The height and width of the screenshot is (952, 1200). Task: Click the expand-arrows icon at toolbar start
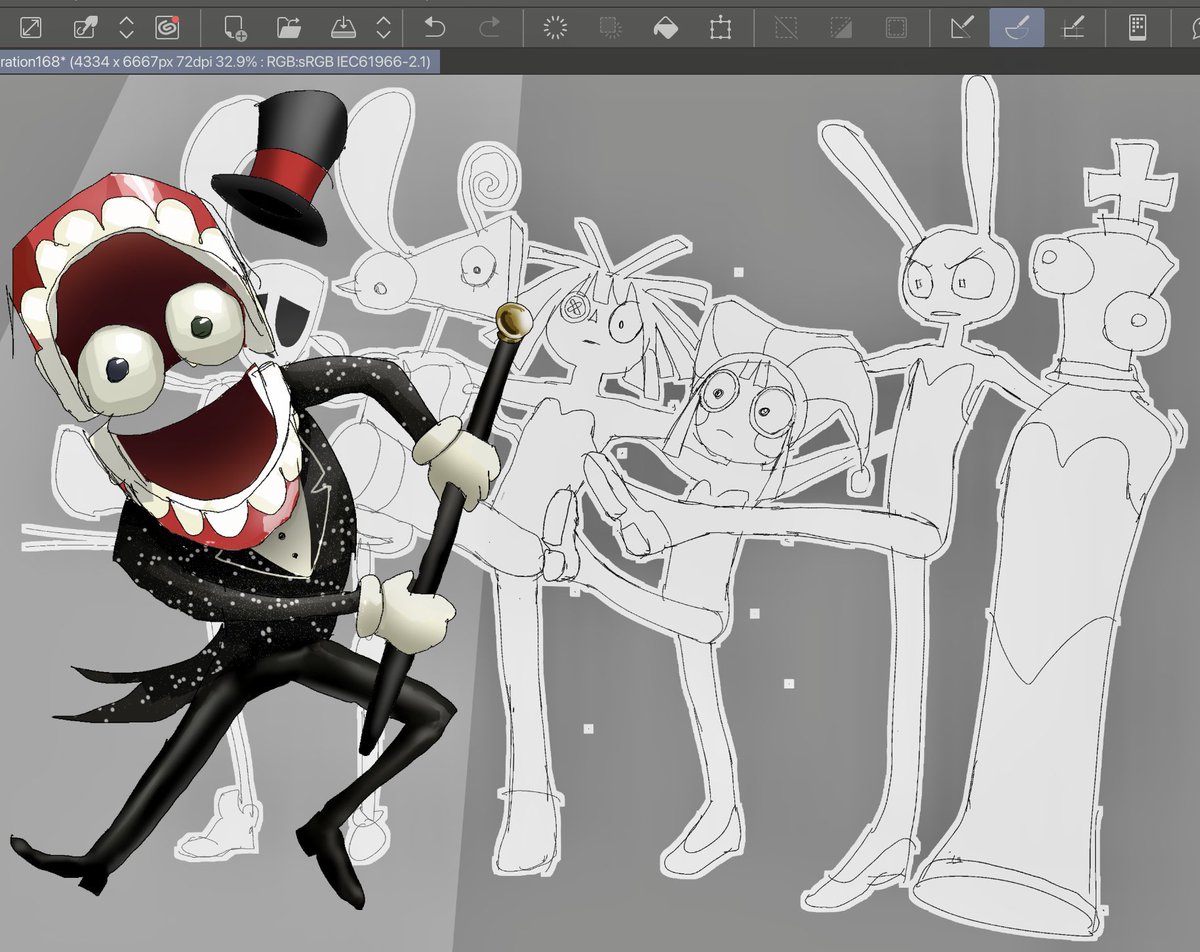click(x=31, y=27)
